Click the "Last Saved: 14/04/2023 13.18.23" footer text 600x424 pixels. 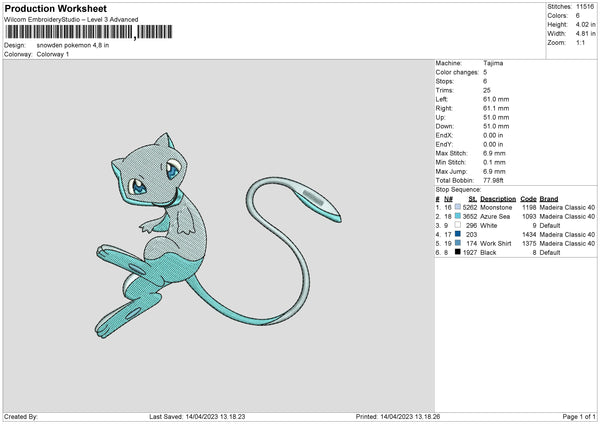pos(197,416)
